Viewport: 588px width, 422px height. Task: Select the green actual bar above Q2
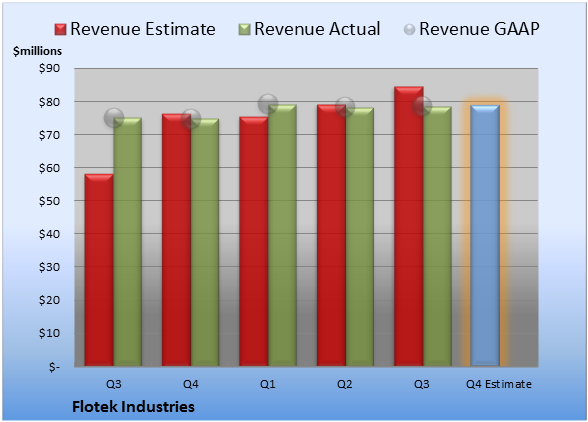click(x=360, y=237)
